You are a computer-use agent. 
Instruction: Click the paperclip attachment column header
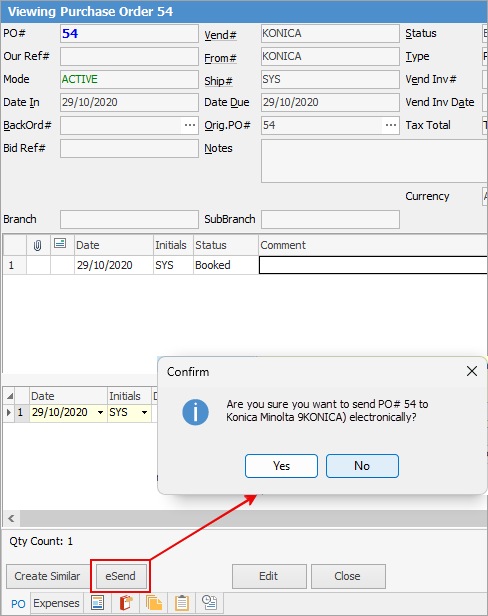coord(38,246)
